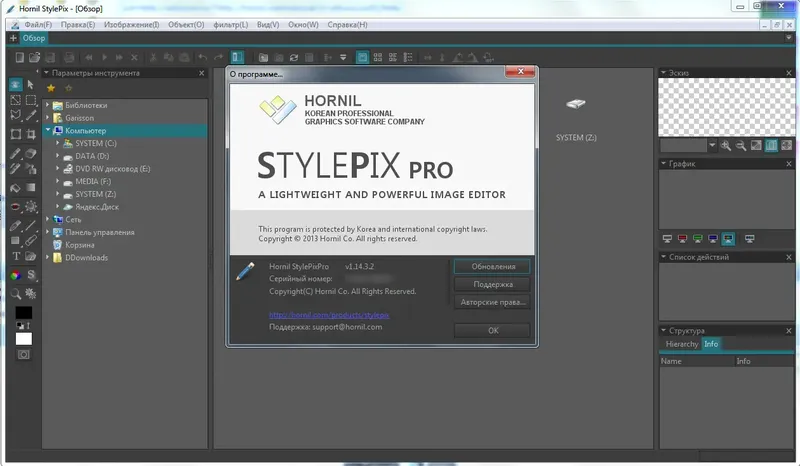Click the Поддержка button
Viewport: 800px width, 466px height.
pyautogui.click(x=492, y=284)
